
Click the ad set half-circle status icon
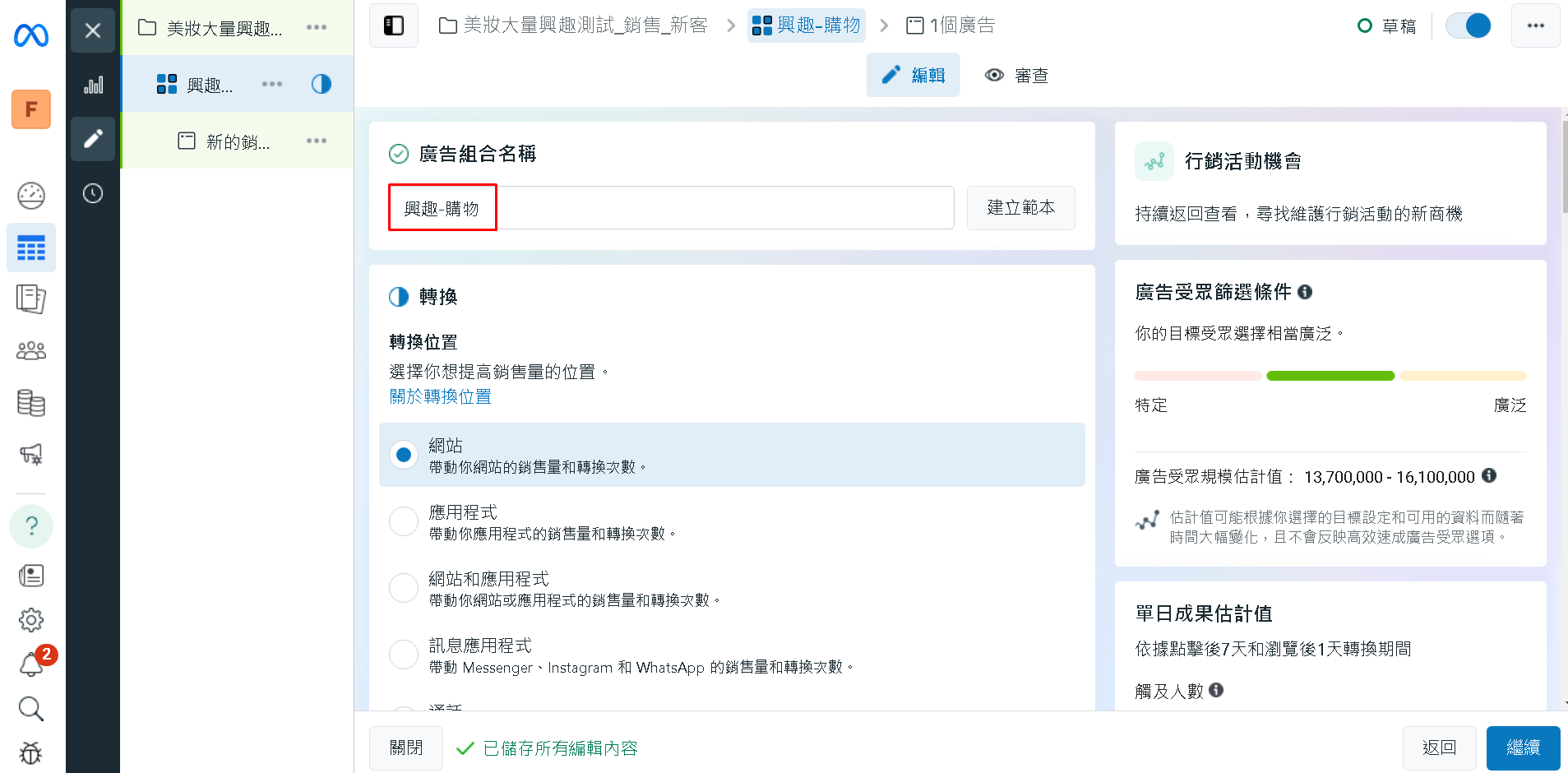click(321, 84)
